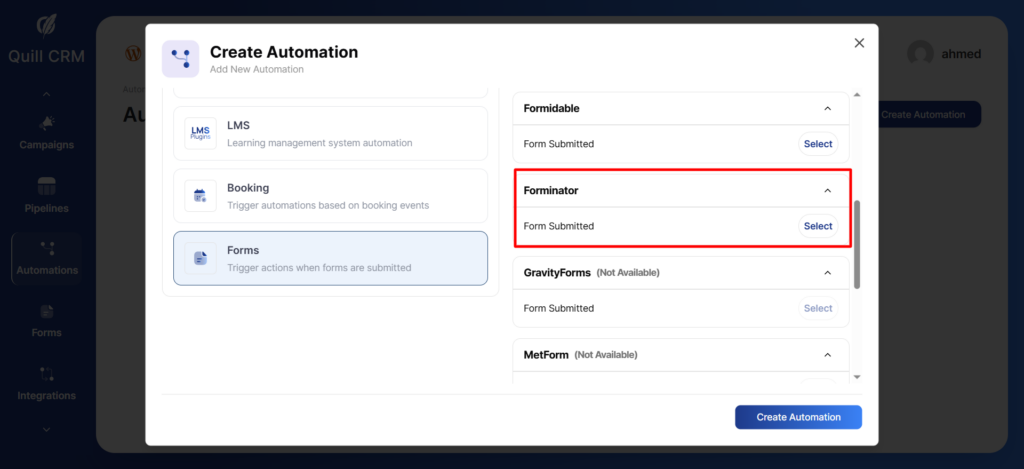Collapse the Formidable section chevron
Screen dimensions: 1024x469
click(x=827, y=108)
